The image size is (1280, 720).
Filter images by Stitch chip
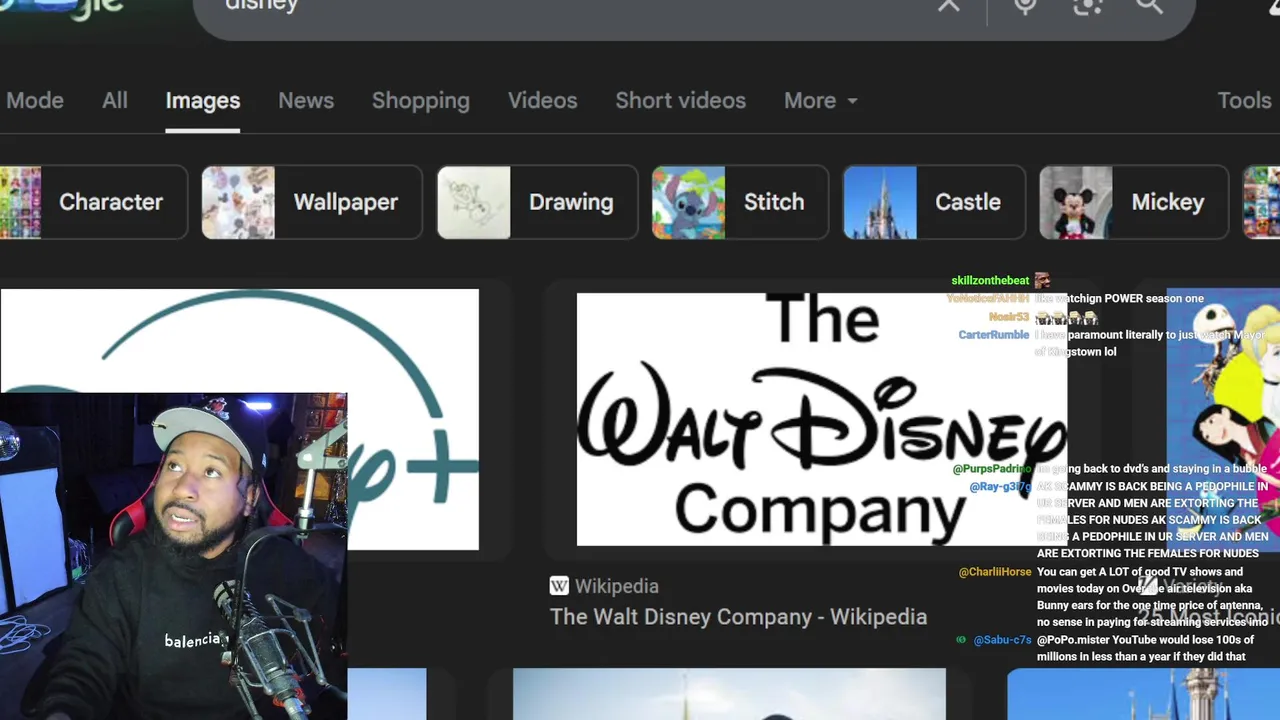(x=740, y=202)
